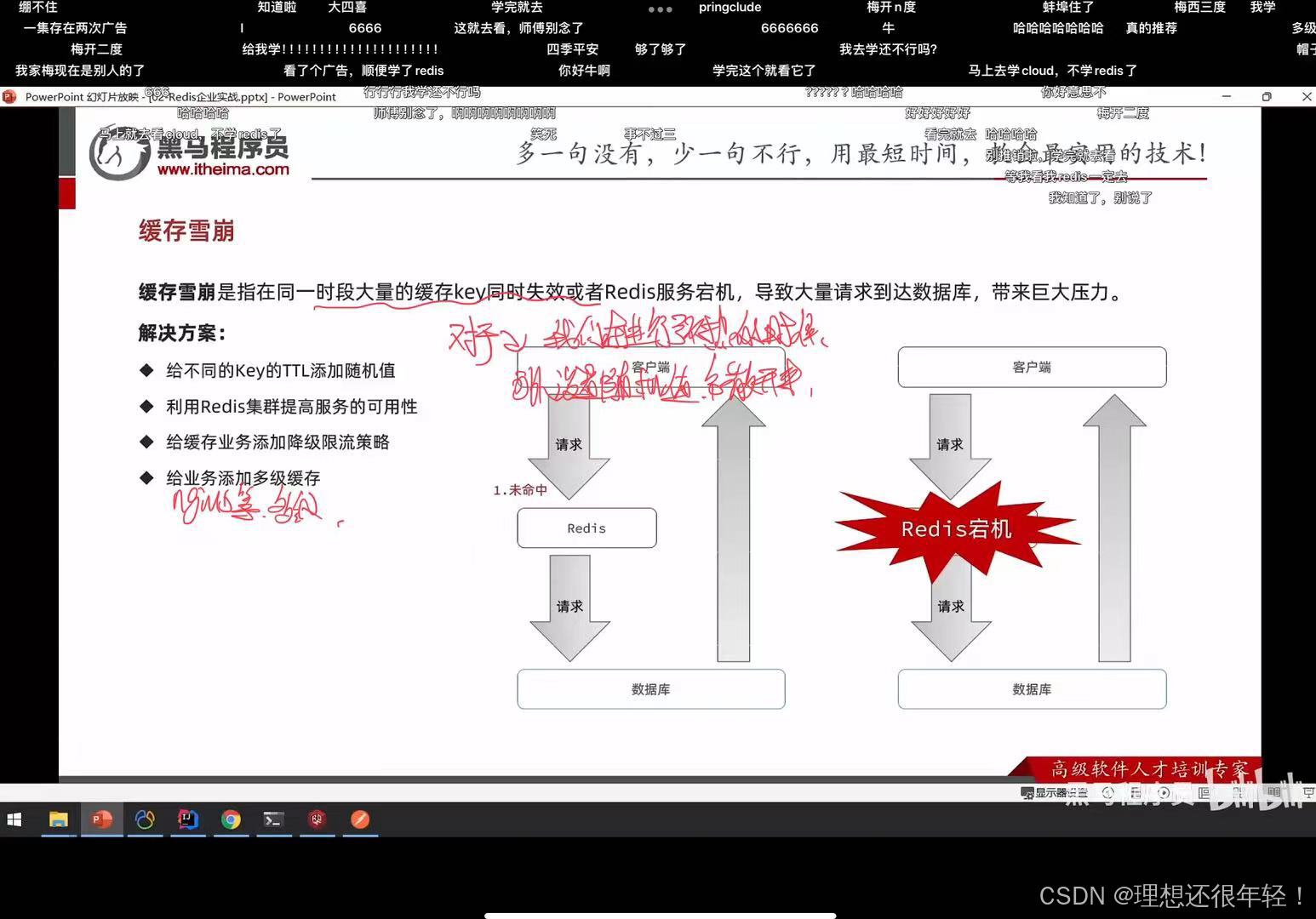Screen dimensions: 1316x919
Task: Open File Explorer from the taskbar
Action: point(58,819)
